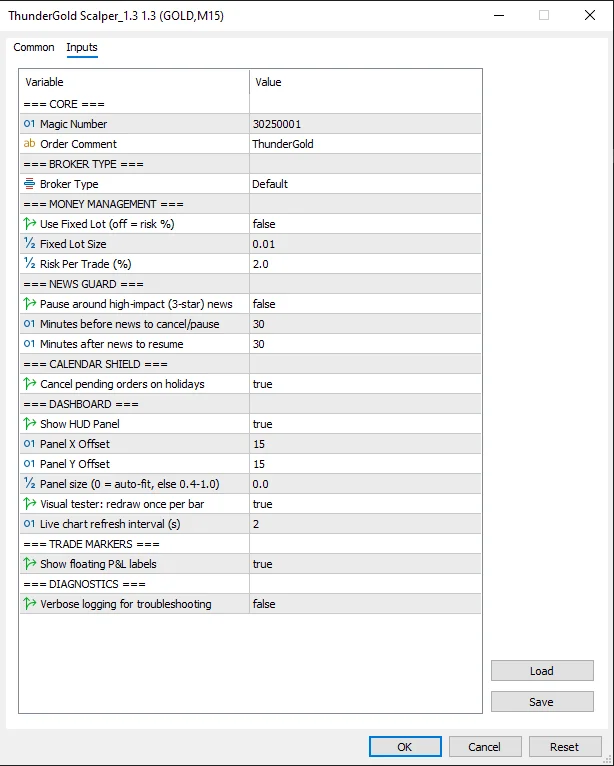The width and height of the screenshot is (614, 766).
Task: Click the Risk Per Trade double type icon
Action: point(29,264)
